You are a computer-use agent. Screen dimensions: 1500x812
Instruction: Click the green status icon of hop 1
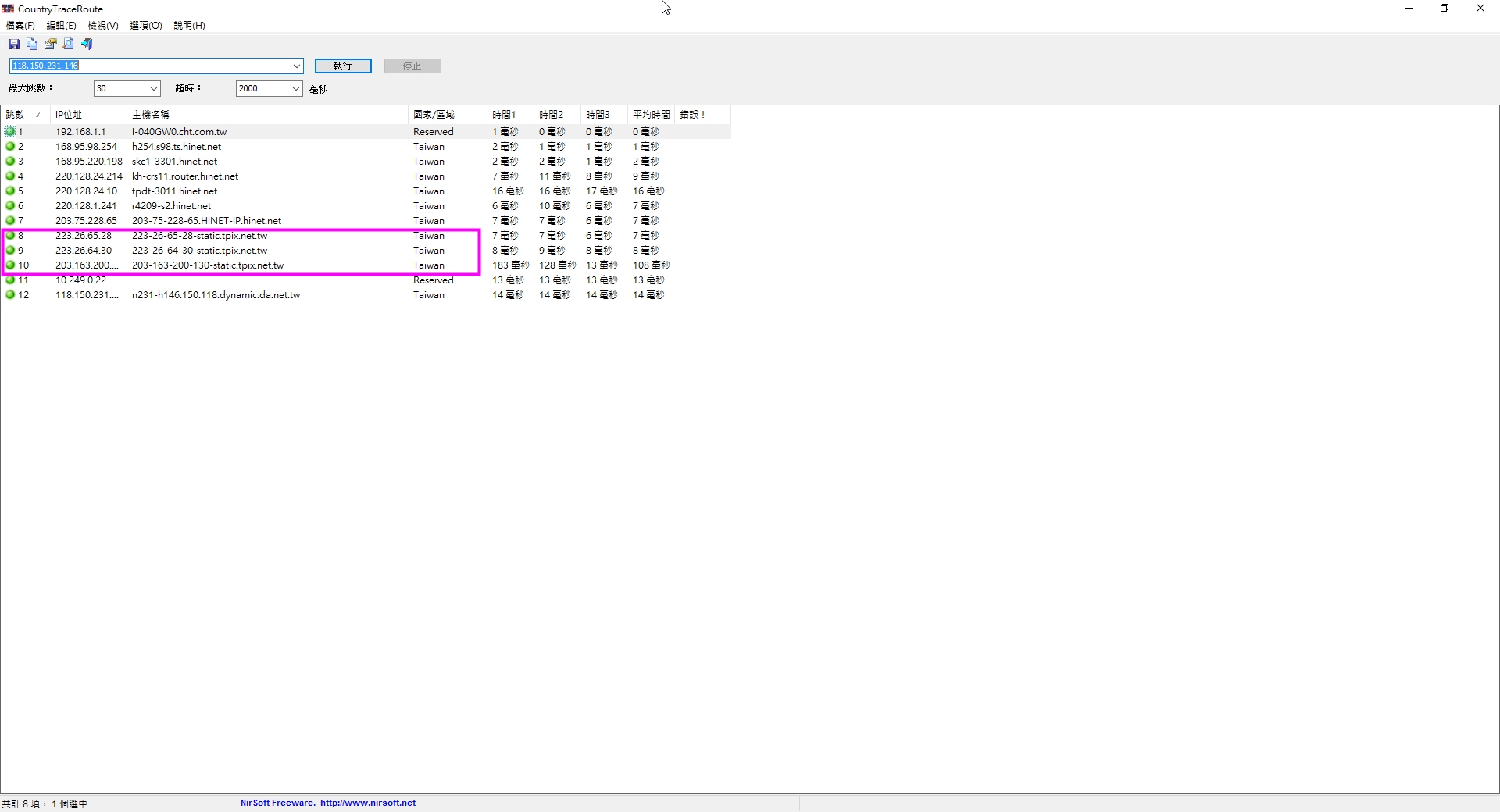pos(10,132)
